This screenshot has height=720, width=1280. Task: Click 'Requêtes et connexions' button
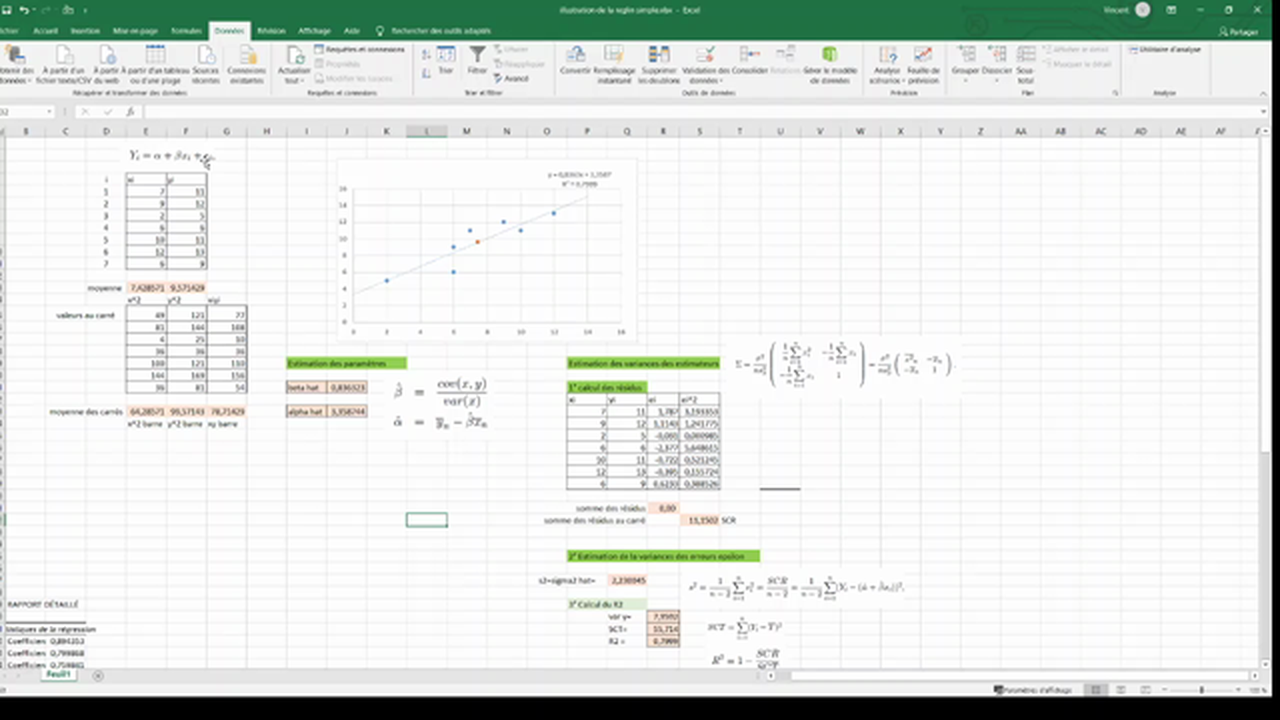click(x=359, y=49)
